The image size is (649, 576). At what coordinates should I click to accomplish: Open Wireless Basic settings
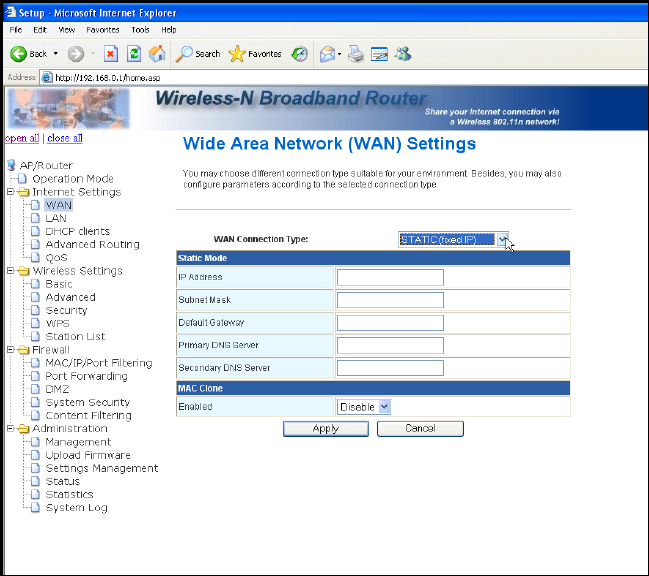click(59, 284)
